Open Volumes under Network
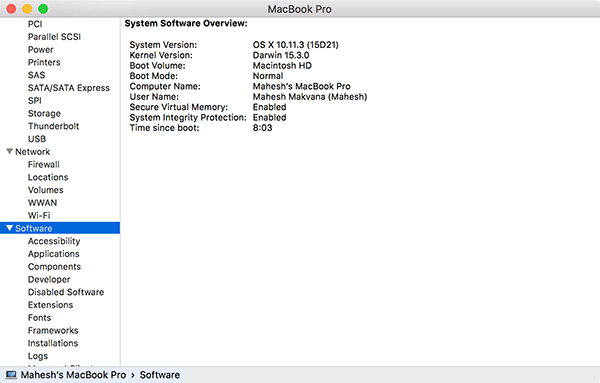Viewport: 600px width, 383px height. [46, 190]
